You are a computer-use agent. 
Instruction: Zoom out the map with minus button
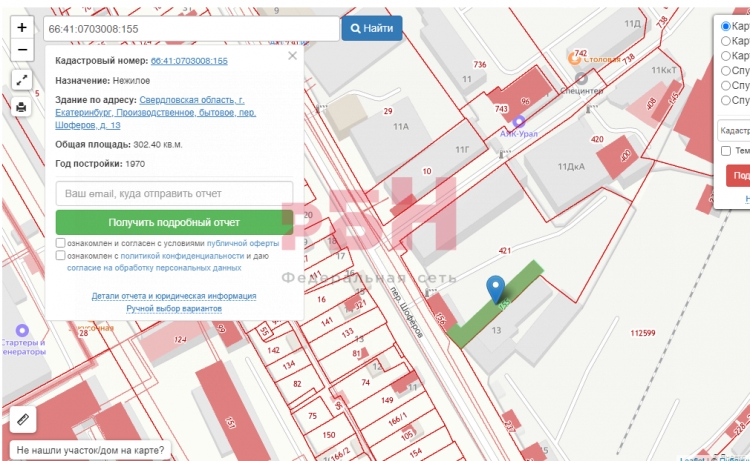point(22,50)
